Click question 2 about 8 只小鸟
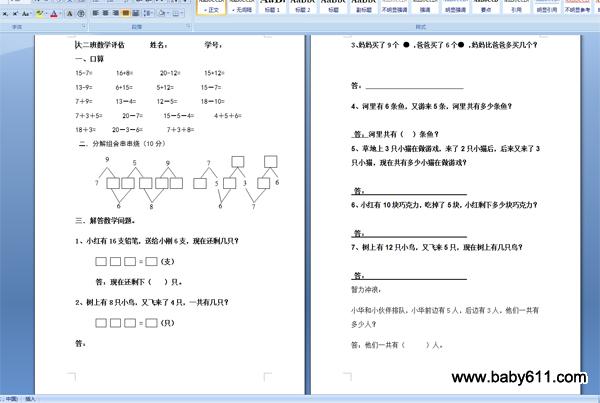This screenshot has width=600, height=403. [x=152, y=302]
